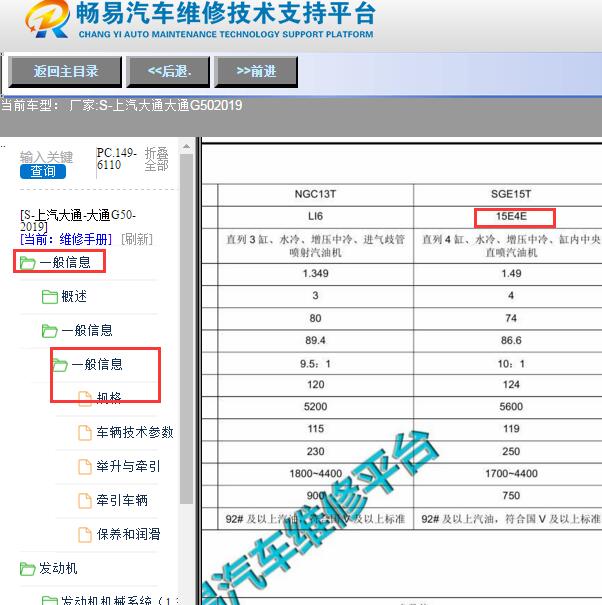This screenshot has width=602, height=605.
Task: Click the [刷新] refresh link
Action: click(137, 239)
